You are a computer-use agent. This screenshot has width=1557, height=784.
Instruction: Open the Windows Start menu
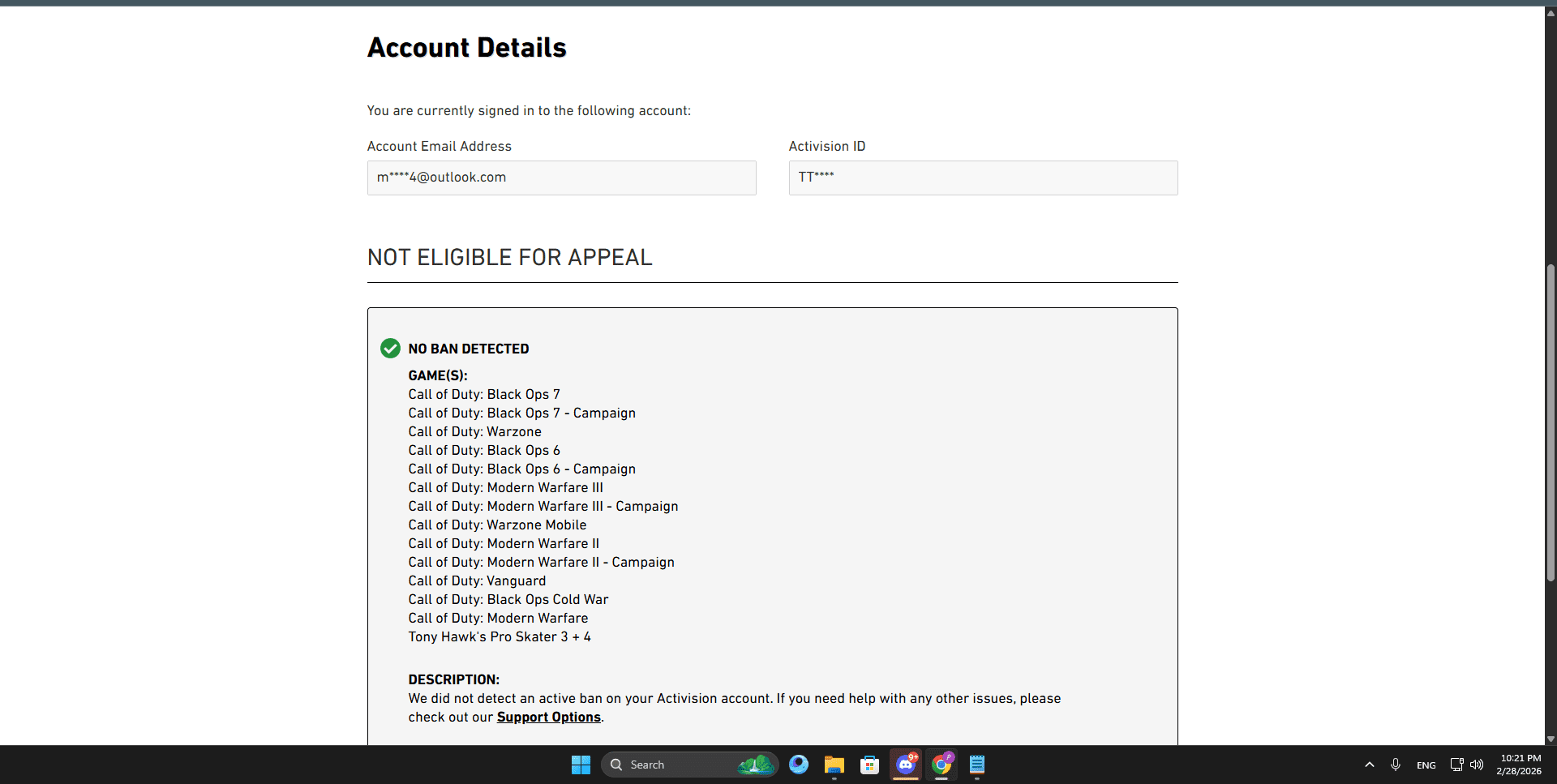(x=581, y=765)
